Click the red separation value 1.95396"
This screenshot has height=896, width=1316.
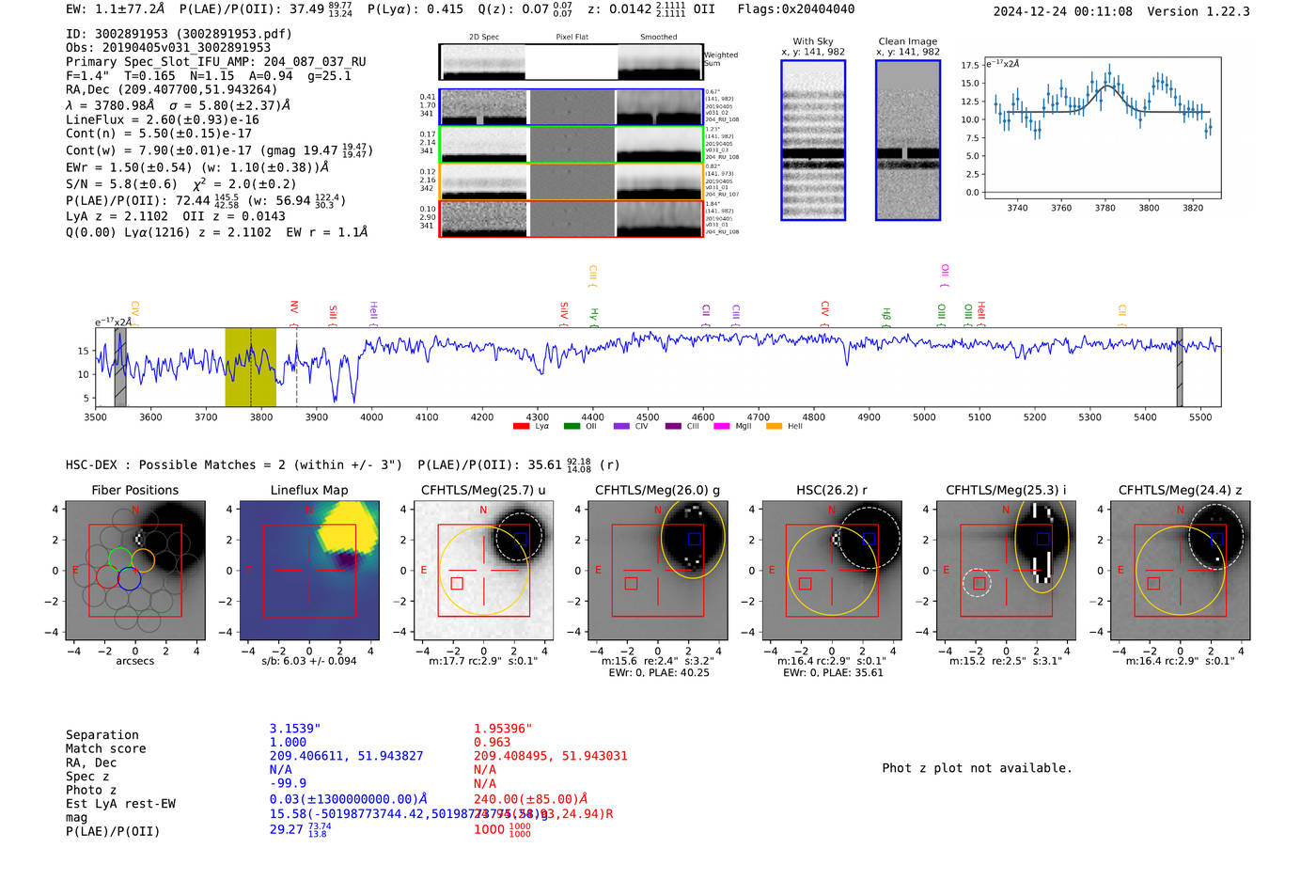(503, 729)
